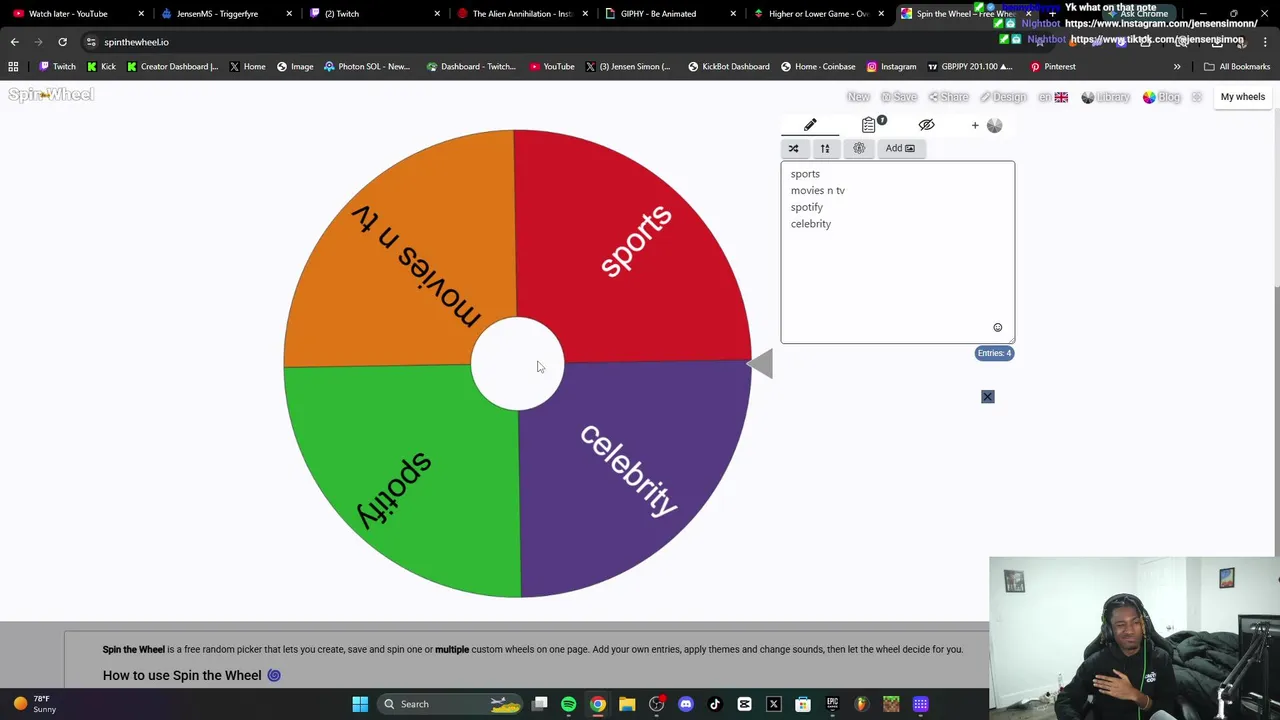
Task: Click the shuffle entries icon
Action: (793, 148)
